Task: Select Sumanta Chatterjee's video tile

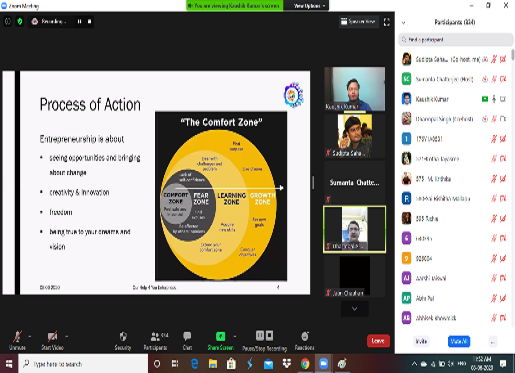Action: (x=354, y=182)
